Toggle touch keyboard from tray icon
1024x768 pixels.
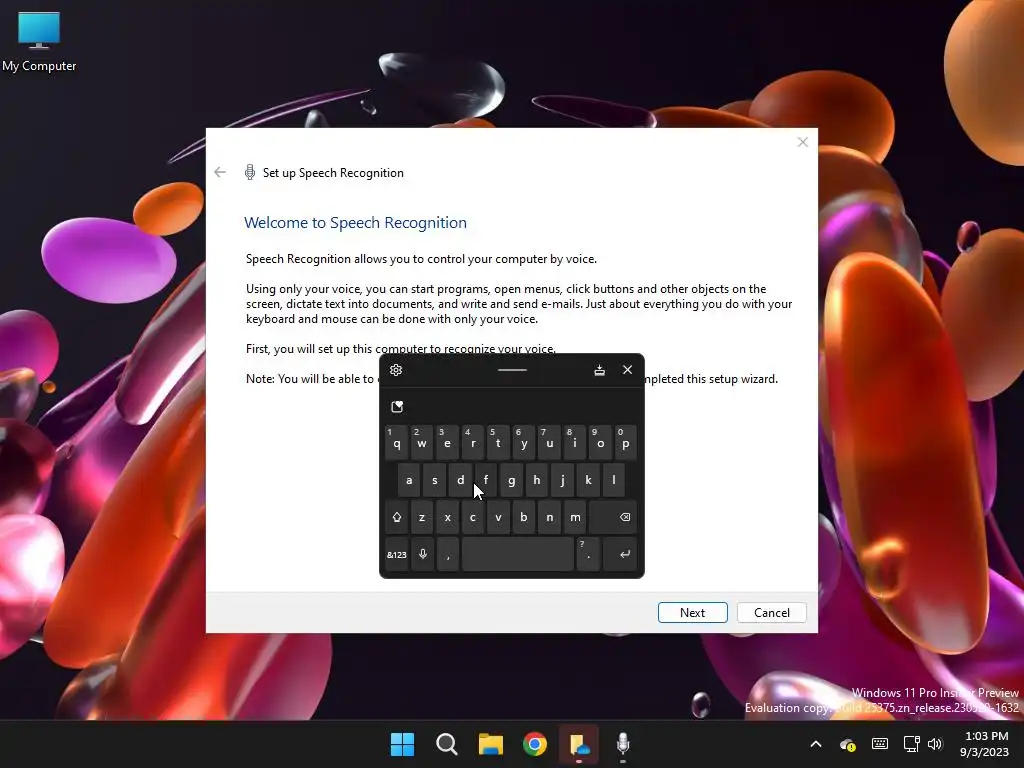point(880,744)
